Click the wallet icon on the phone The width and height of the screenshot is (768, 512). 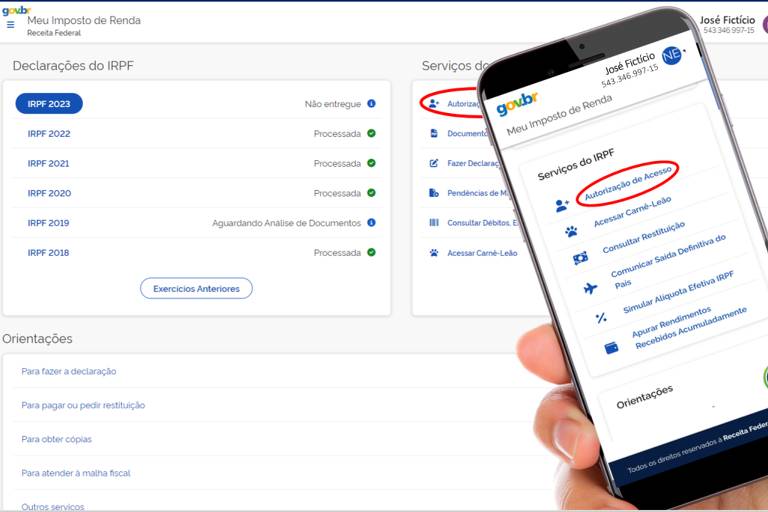point(611,348)
